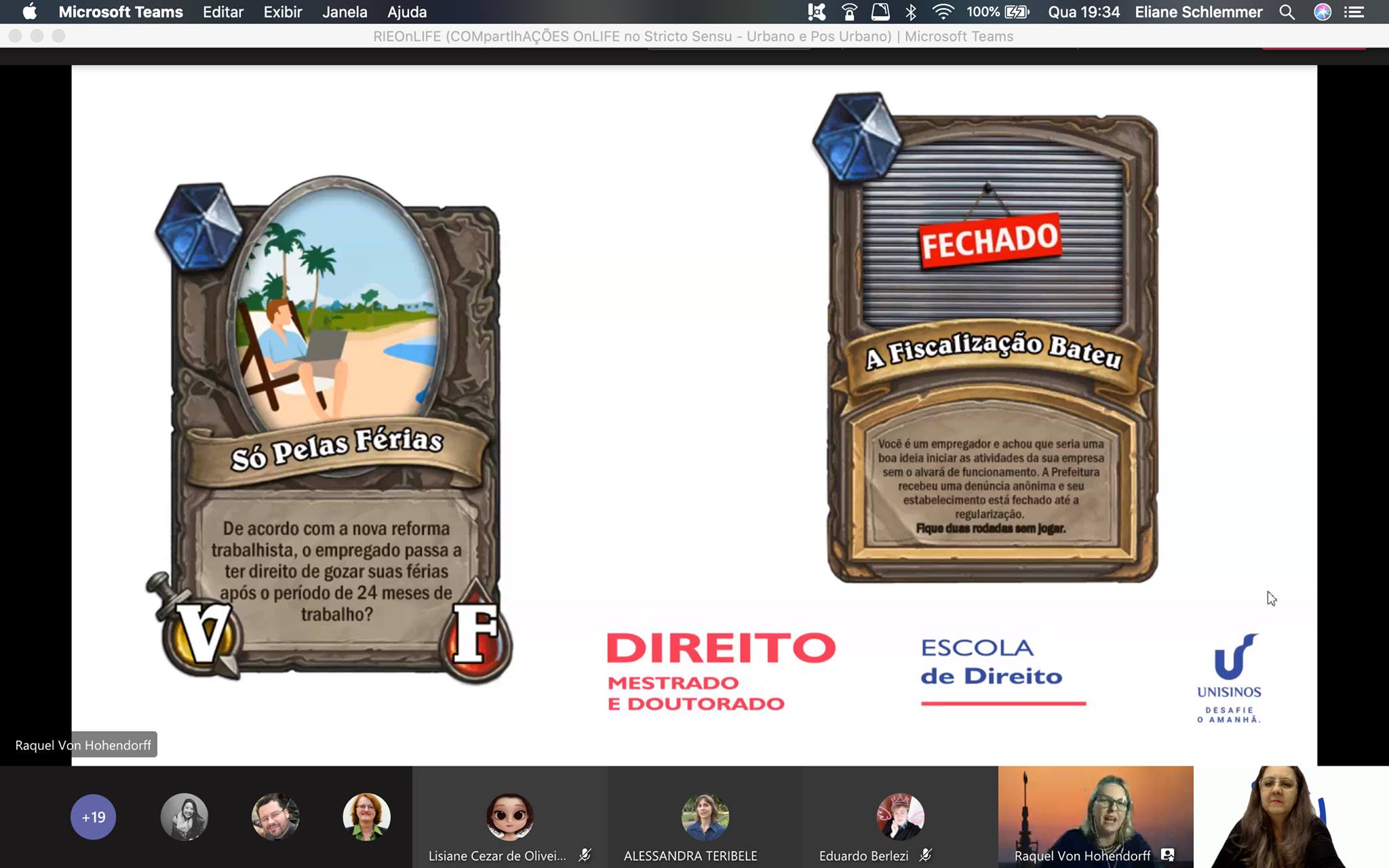Image resolution: width=1389 pixels, height=868 pixels.
Task: Open the Wi-Fi status menu
Action: click(x=943, y=12)
